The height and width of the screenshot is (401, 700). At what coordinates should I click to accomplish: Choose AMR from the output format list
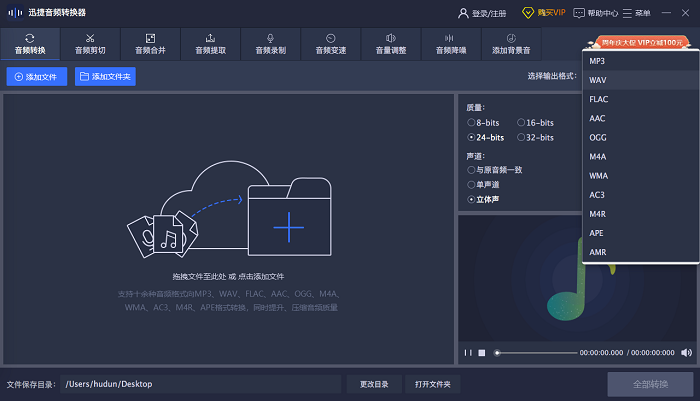click(598, 252)
